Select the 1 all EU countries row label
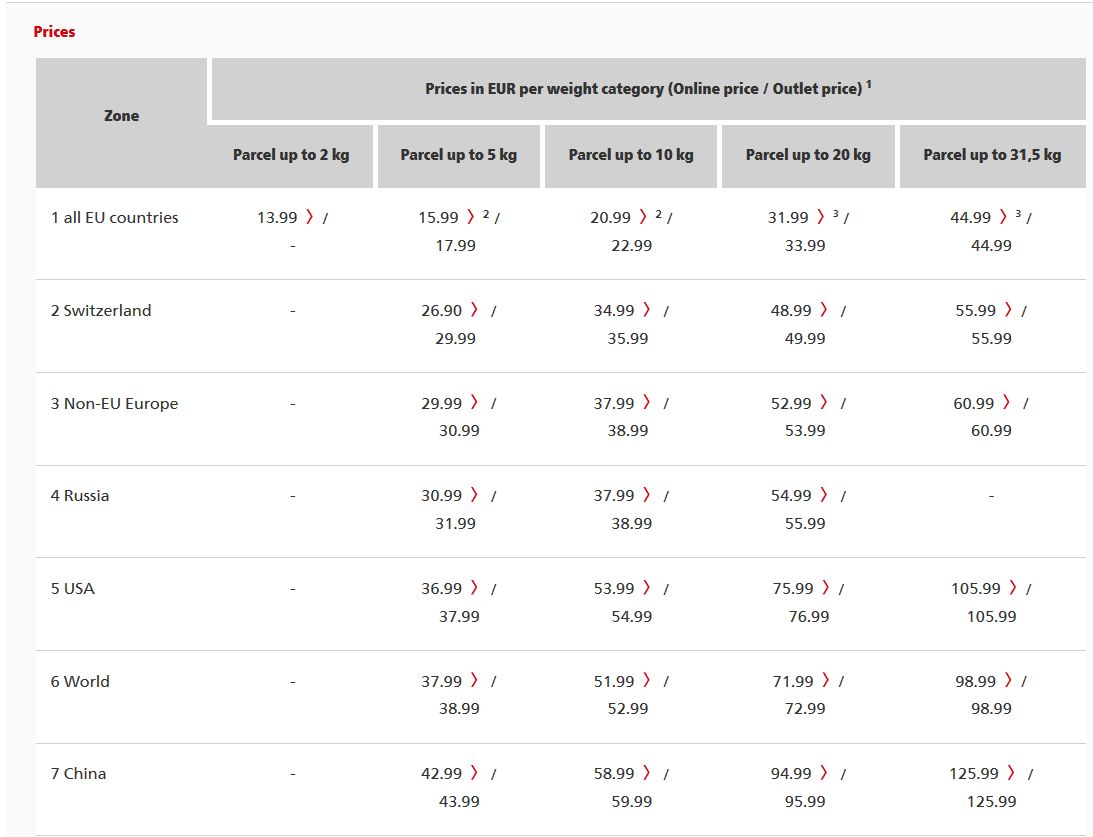 [x=114, y=217]
